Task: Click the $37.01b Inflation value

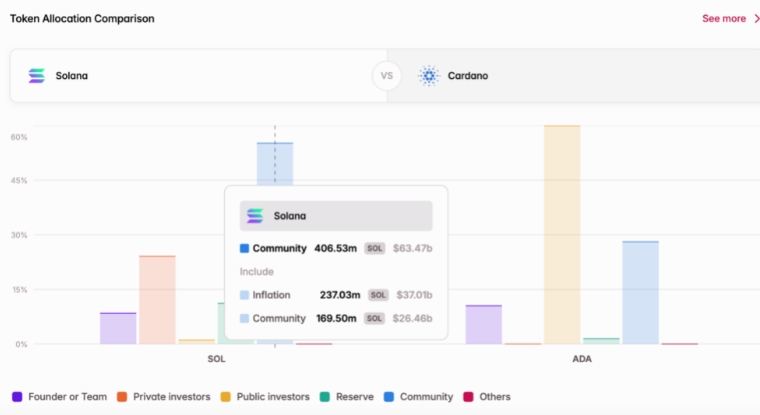Action: [414, 295]
